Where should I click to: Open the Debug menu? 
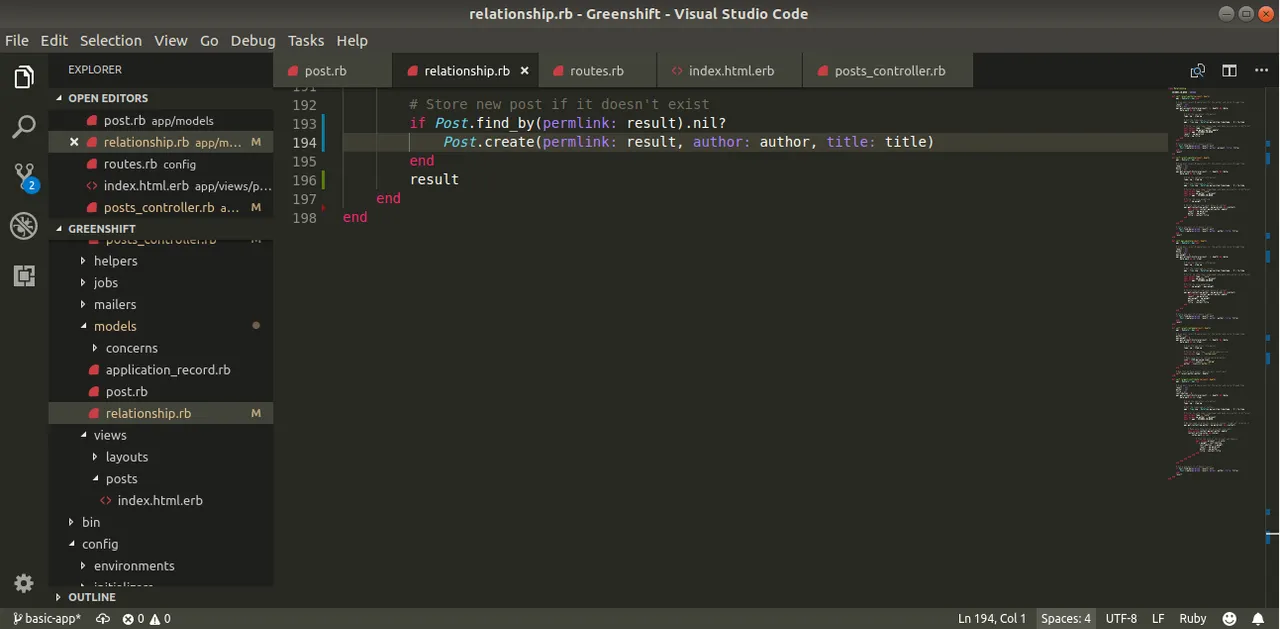253,40
